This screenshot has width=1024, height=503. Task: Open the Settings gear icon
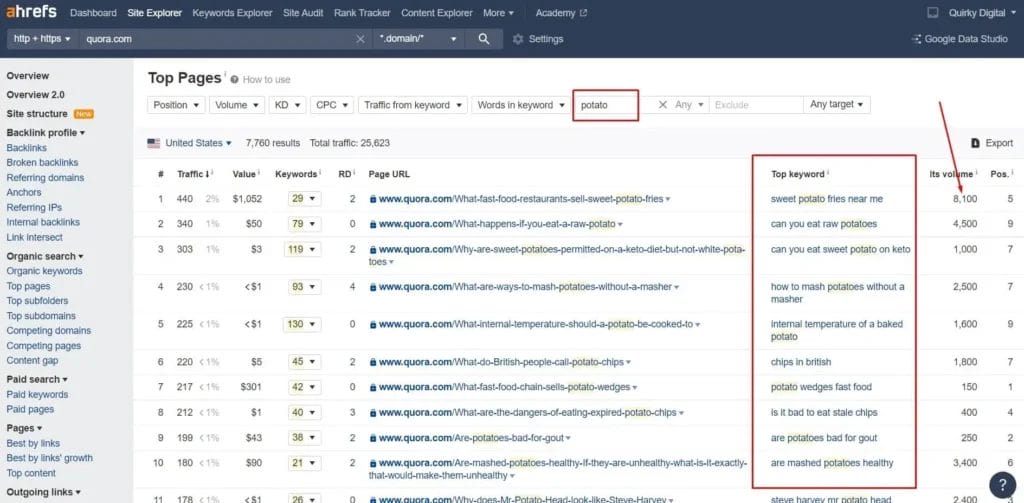tap(518, 39)
